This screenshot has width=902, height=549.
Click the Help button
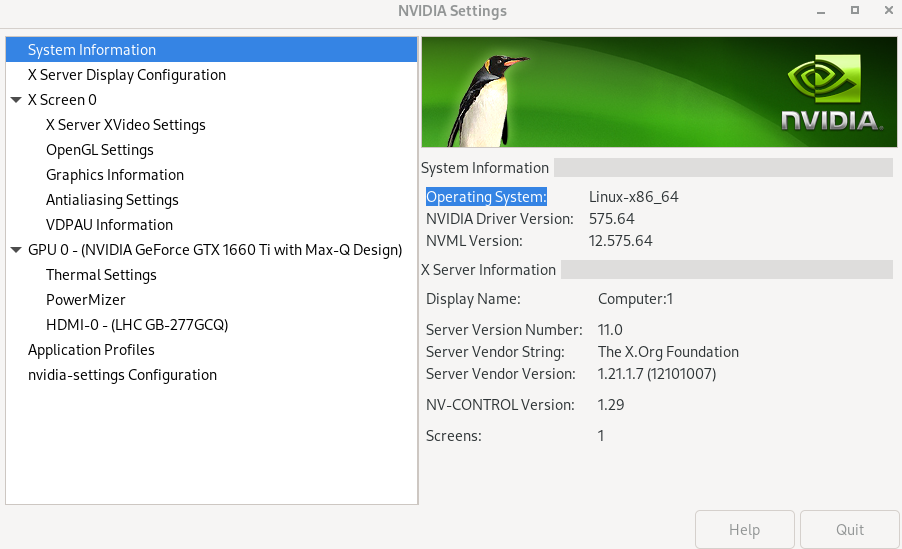[x=745, y=530]
